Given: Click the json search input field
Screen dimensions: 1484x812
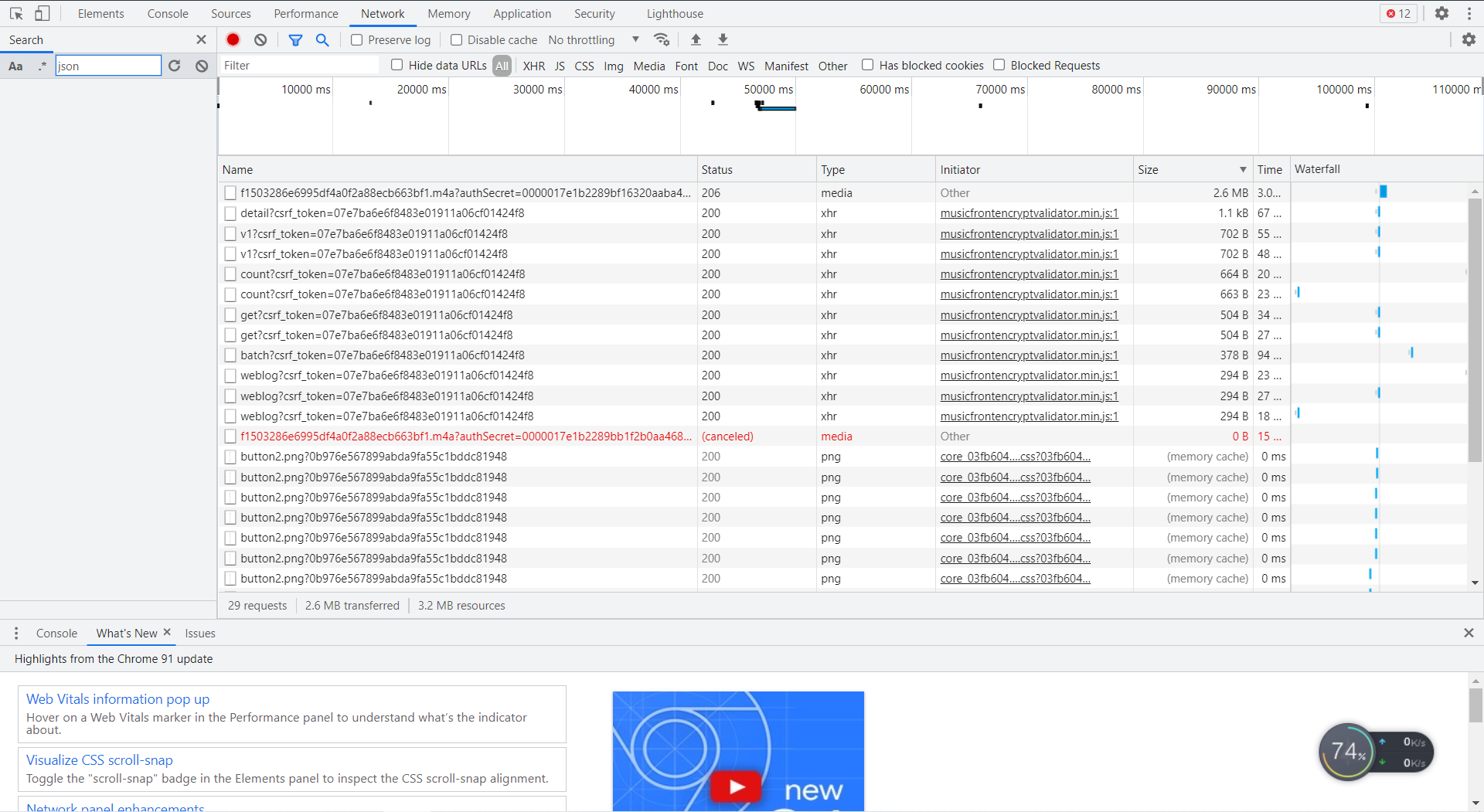Looking at the screenshot, I should [x=108, y=66].
